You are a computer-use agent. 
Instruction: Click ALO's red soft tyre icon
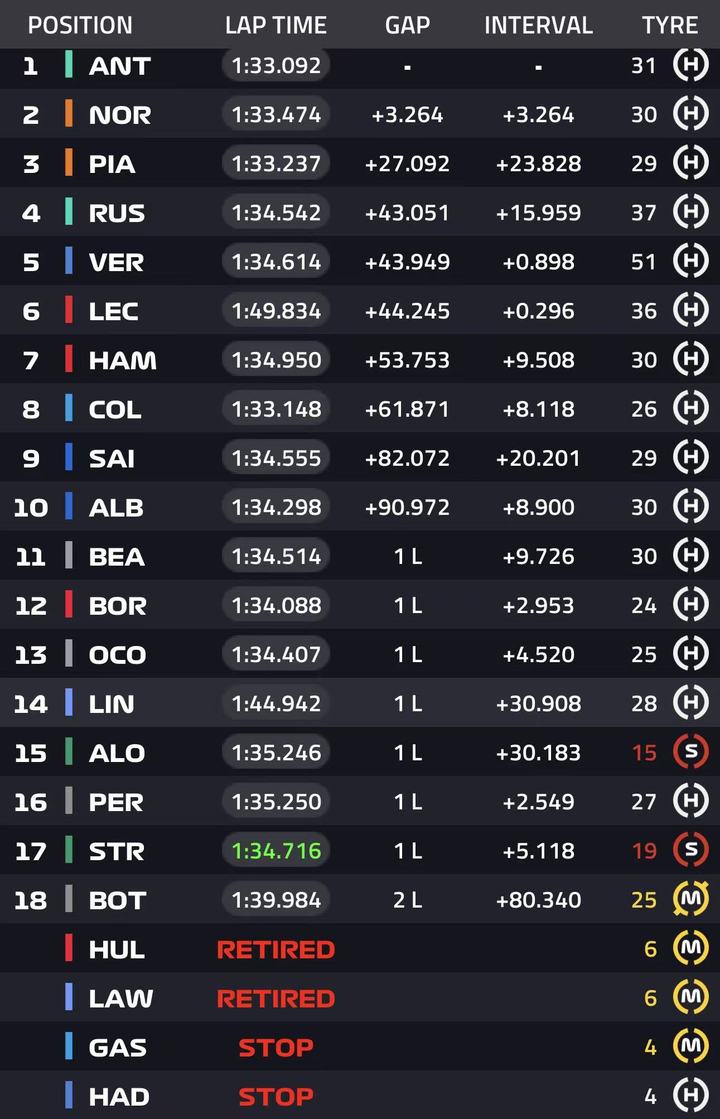(691, 752)
